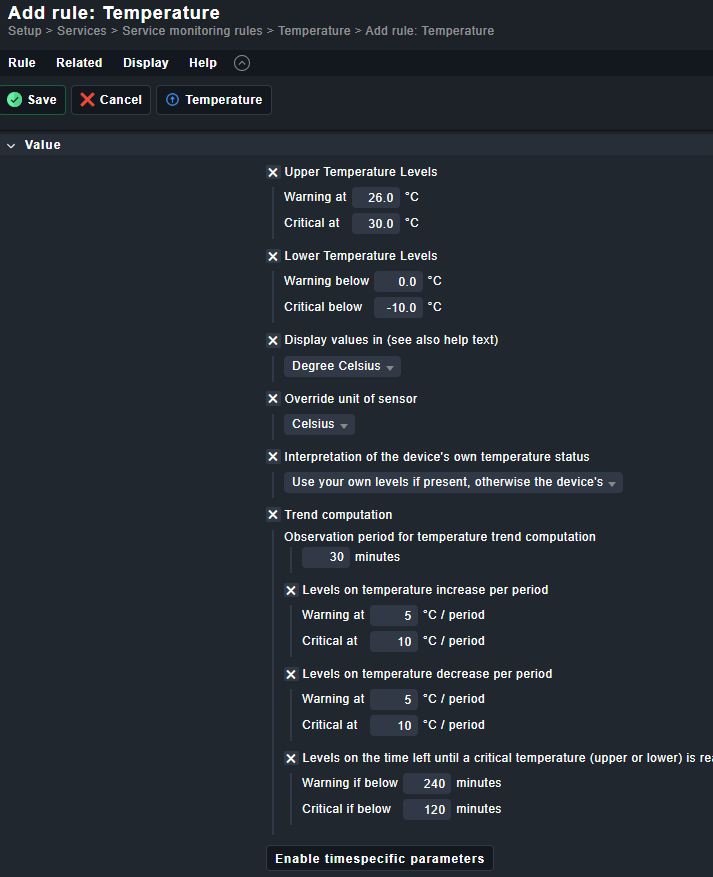Click Enable timespecific parameters button

(x=379, y=858)
